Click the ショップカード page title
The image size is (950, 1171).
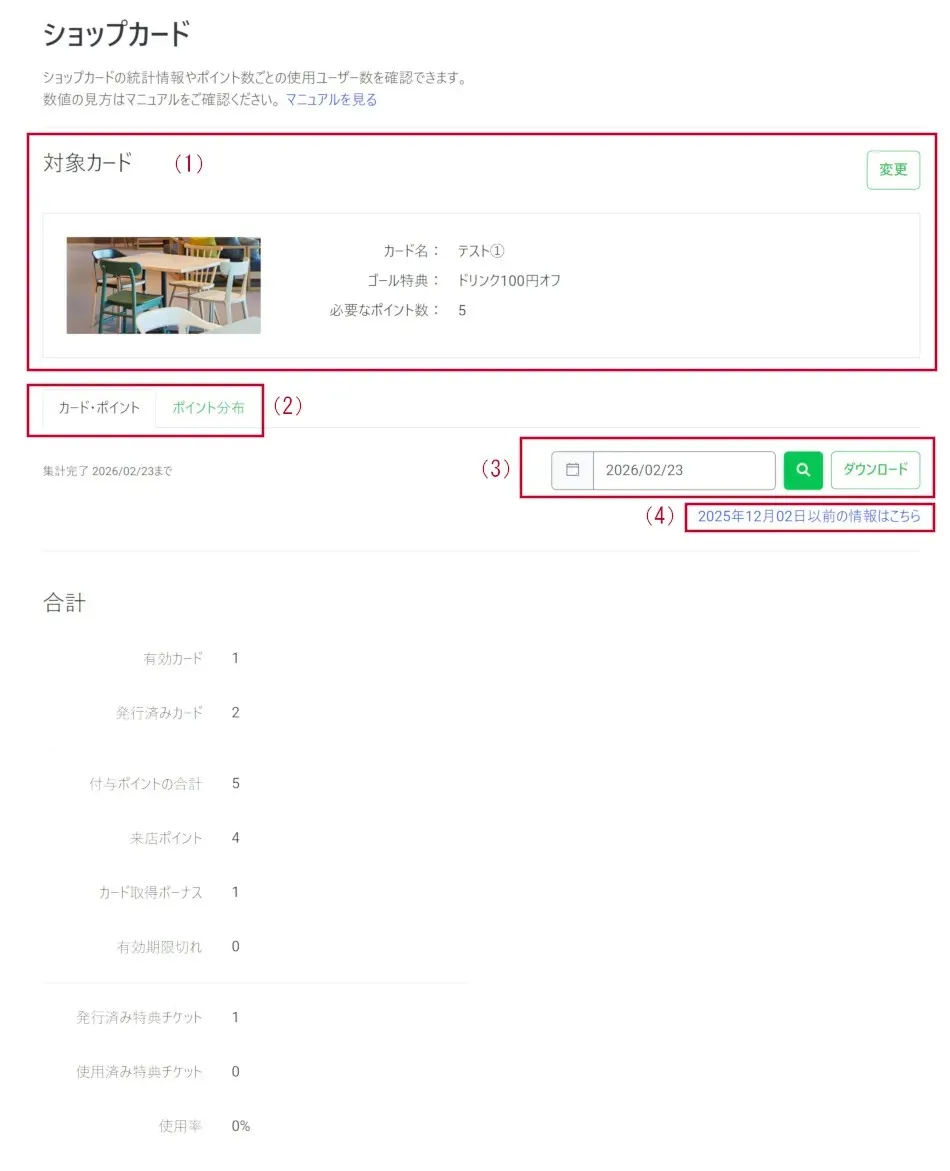117,34
